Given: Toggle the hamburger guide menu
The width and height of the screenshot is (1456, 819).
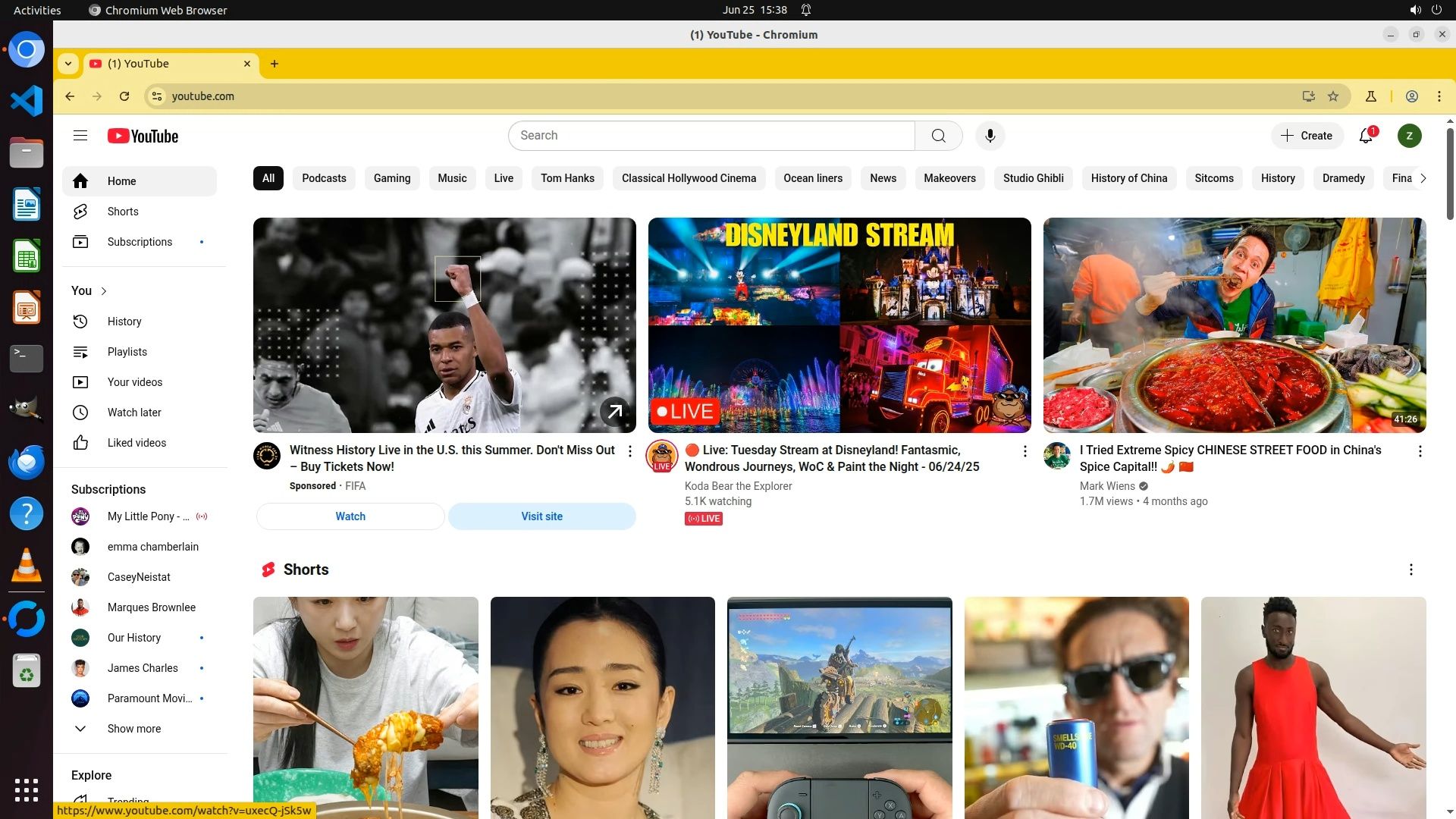Looking at the screenshot, I should [x=80, y=136].
